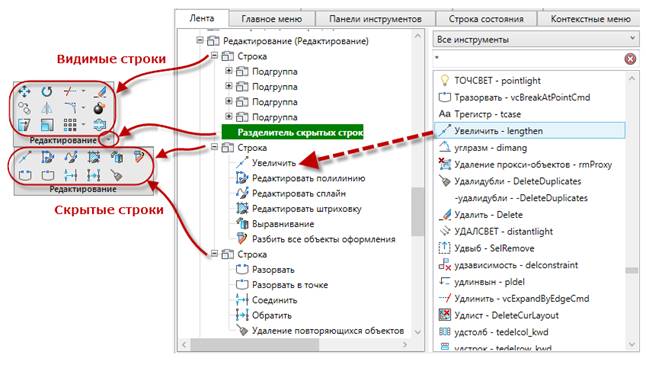Expand the last Подгруппа node above the separator
The height and width of the screenshot is (365, 646).
point(229,117)
